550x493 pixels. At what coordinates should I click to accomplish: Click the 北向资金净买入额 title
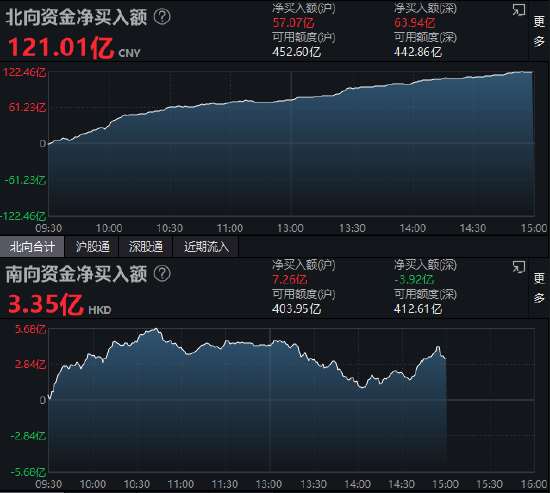pyautogui.click(x=76, y=17)
